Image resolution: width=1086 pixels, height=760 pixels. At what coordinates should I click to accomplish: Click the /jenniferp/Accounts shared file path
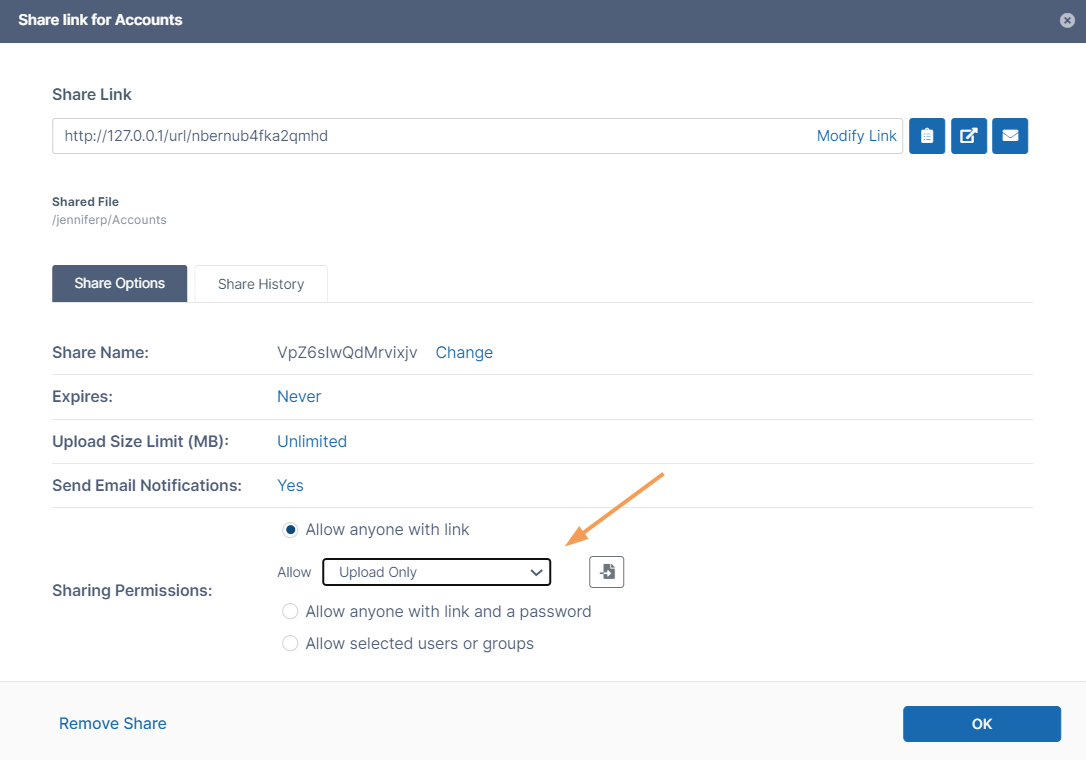[x=109, y=220]
